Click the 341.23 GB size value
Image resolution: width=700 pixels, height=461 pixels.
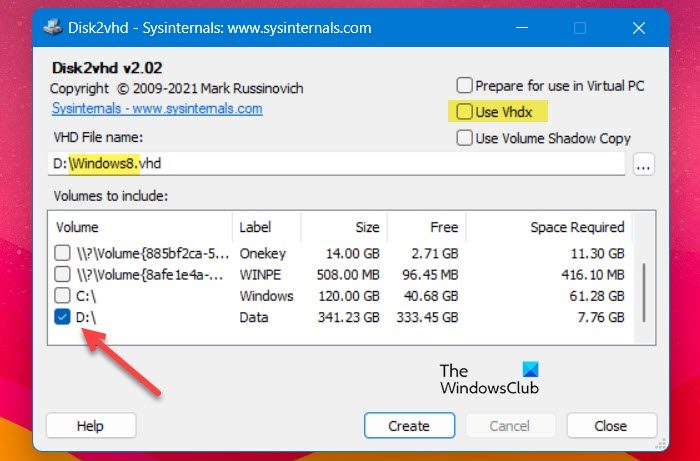(x=349, y=317)
